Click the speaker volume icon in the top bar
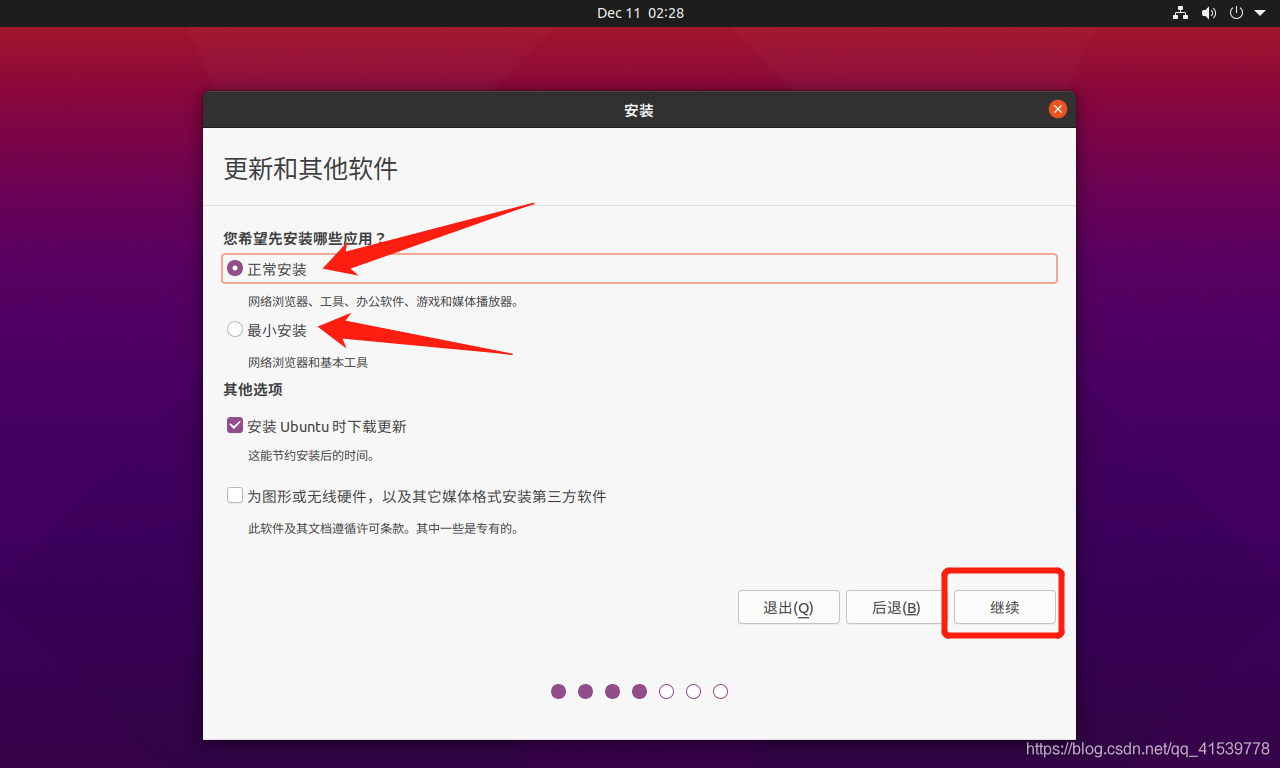This screenshot has width=1280, height=768. click(1209, 13)
